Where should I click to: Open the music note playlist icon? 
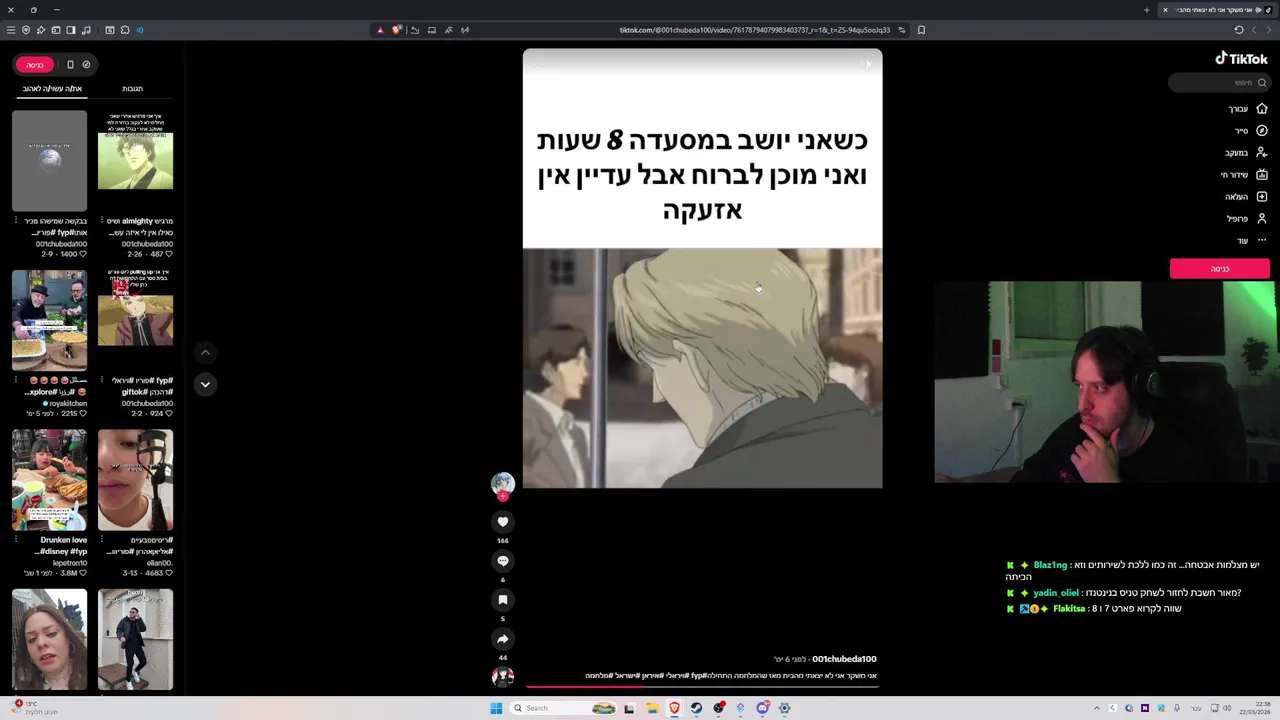[x=86, y=30]
